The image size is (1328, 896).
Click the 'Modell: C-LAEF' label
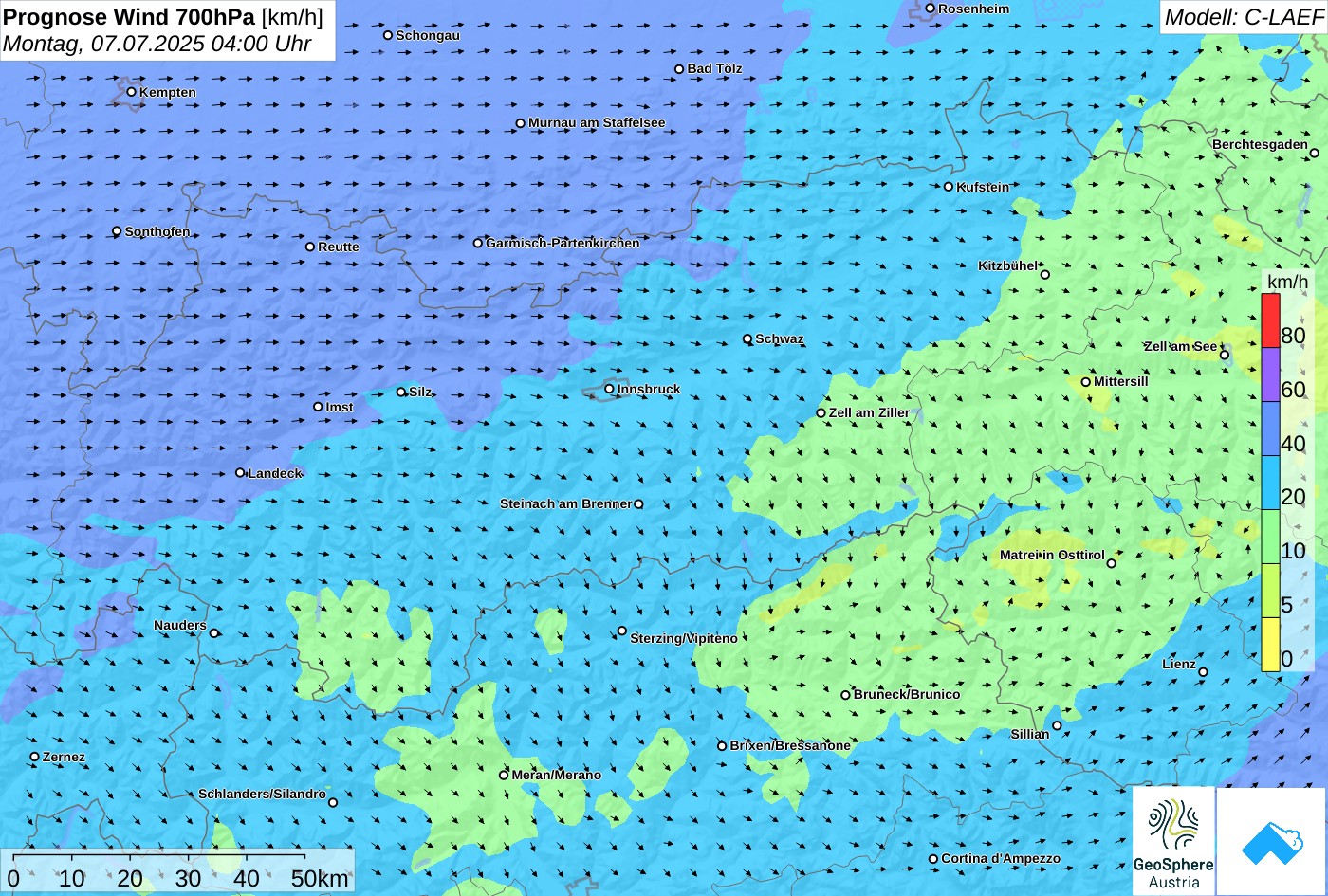(x=1243, y=17)
